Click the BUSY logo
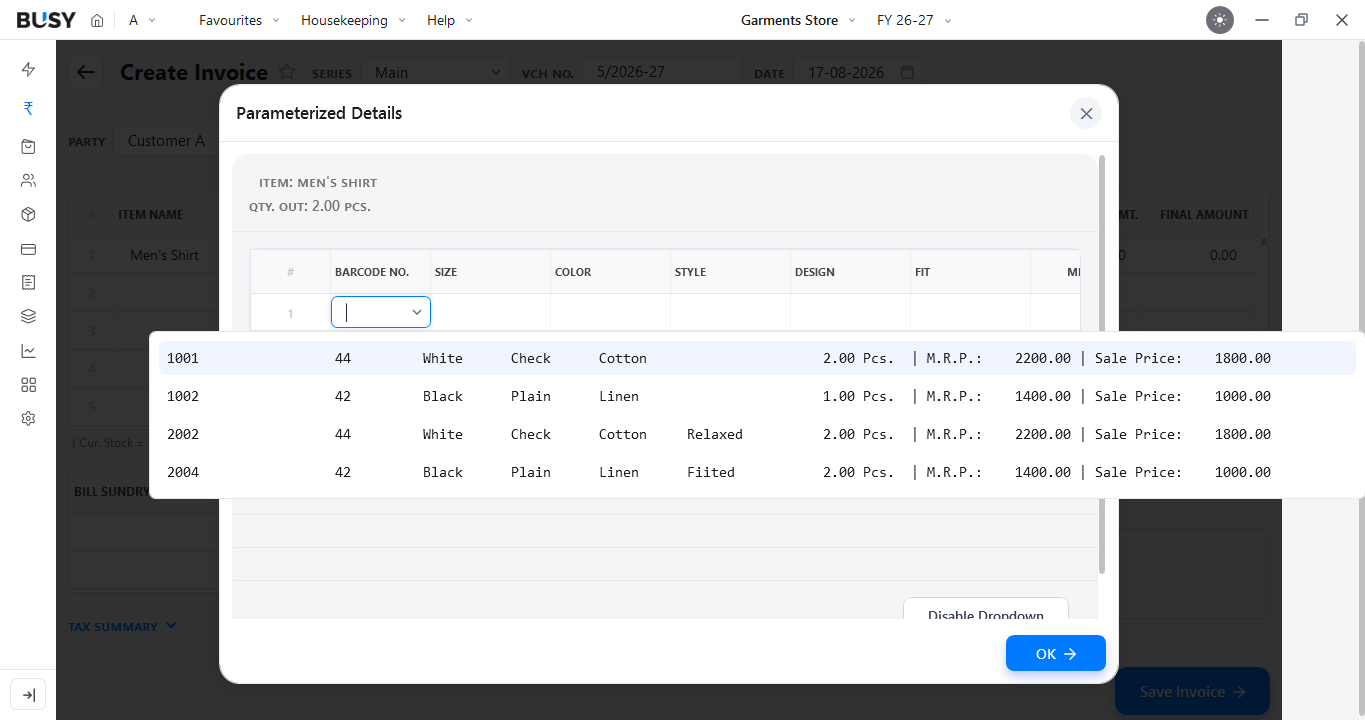The width and height of the screenshot is (1365, 720). coord(46,20)
